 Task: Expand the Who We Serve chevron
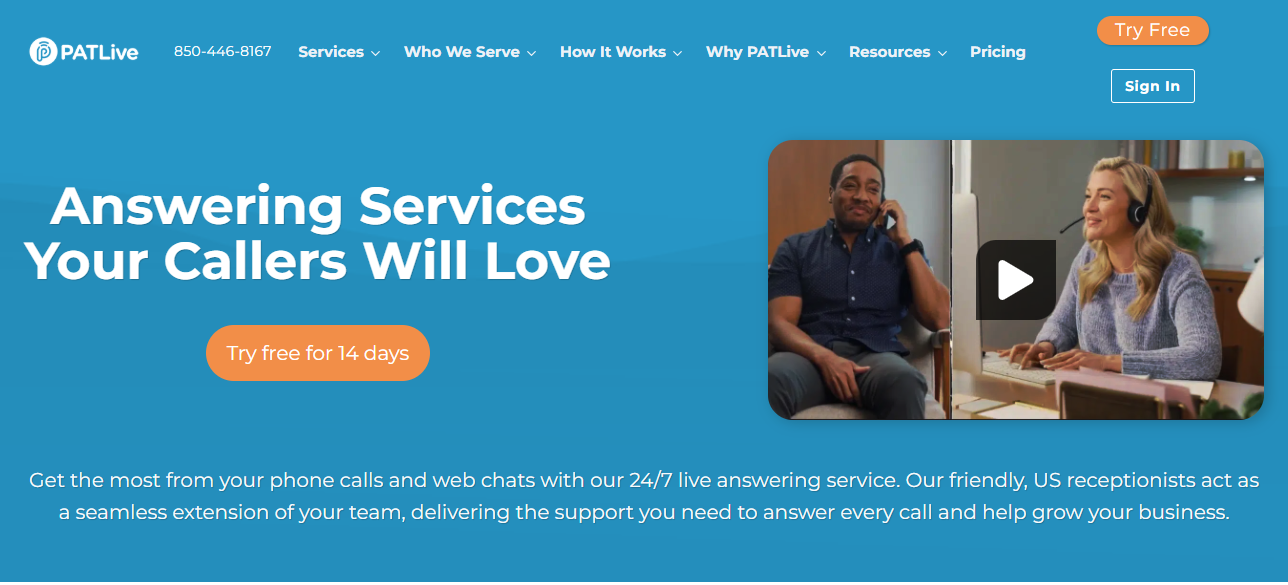click(531, 53)
